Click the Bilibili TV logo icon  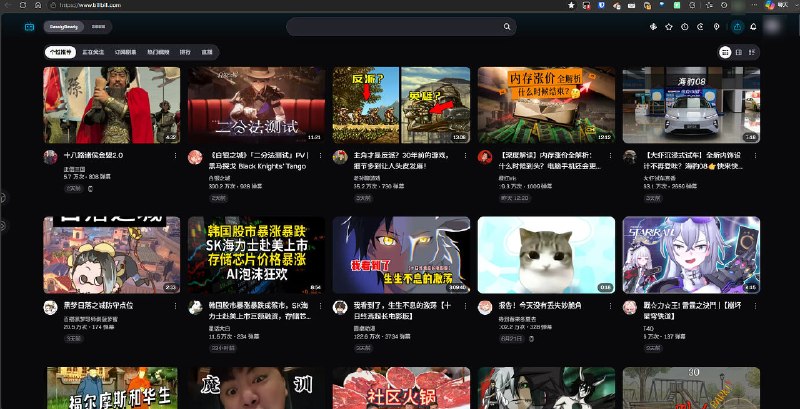(x=30, y=27)
